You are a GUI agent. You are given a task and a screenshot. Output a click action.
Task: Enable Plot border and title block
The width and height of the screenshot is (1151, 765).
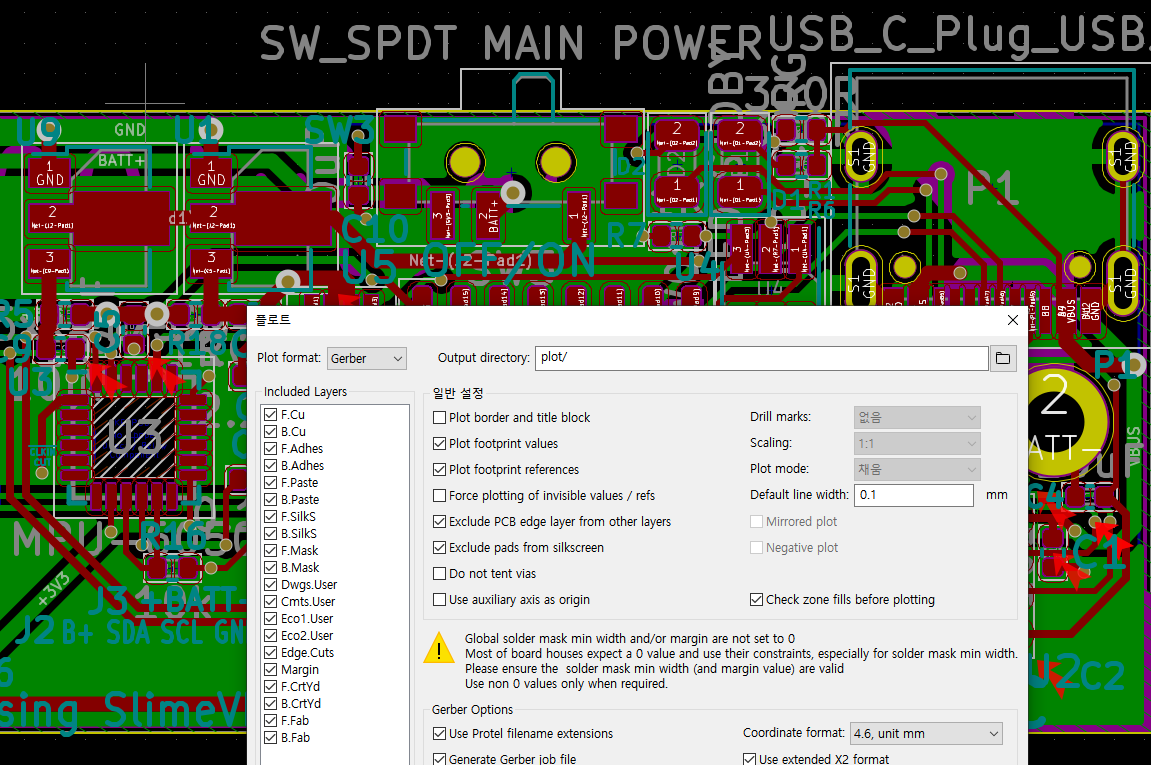(x=440, y=418)
